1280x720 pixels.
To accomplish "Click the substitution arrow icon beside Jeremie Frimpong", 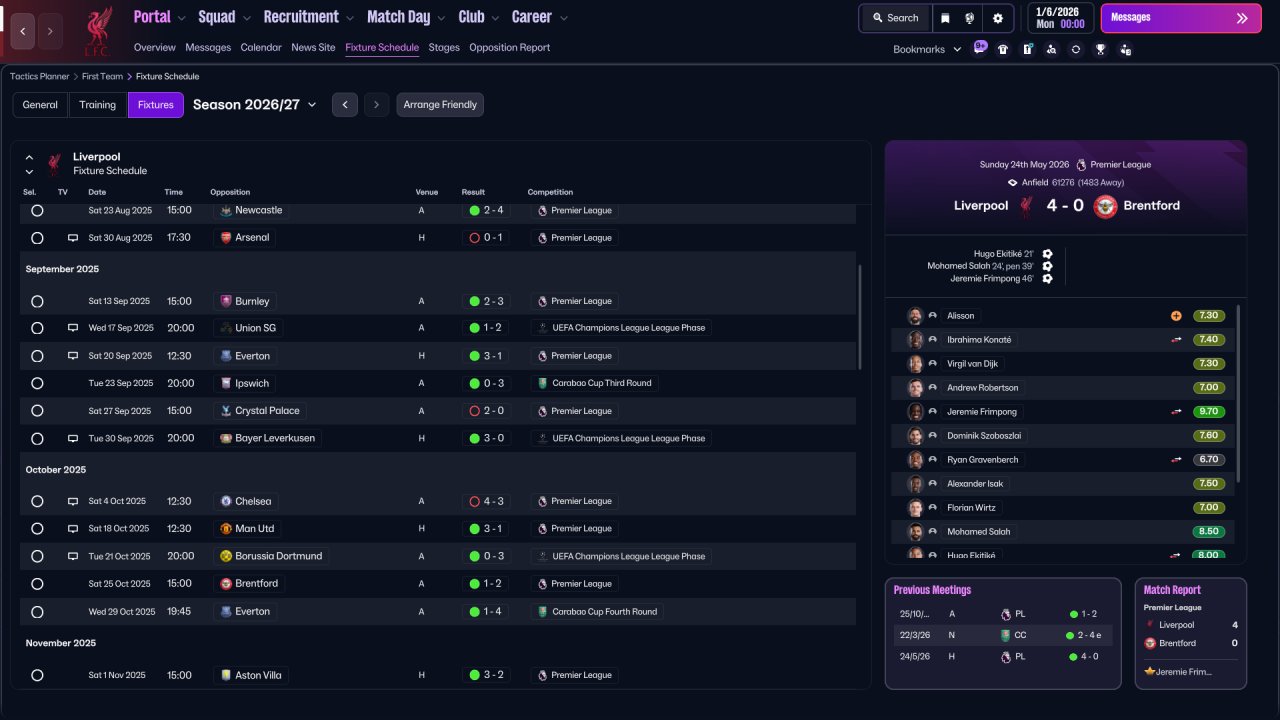I will tap(1176, 412).
